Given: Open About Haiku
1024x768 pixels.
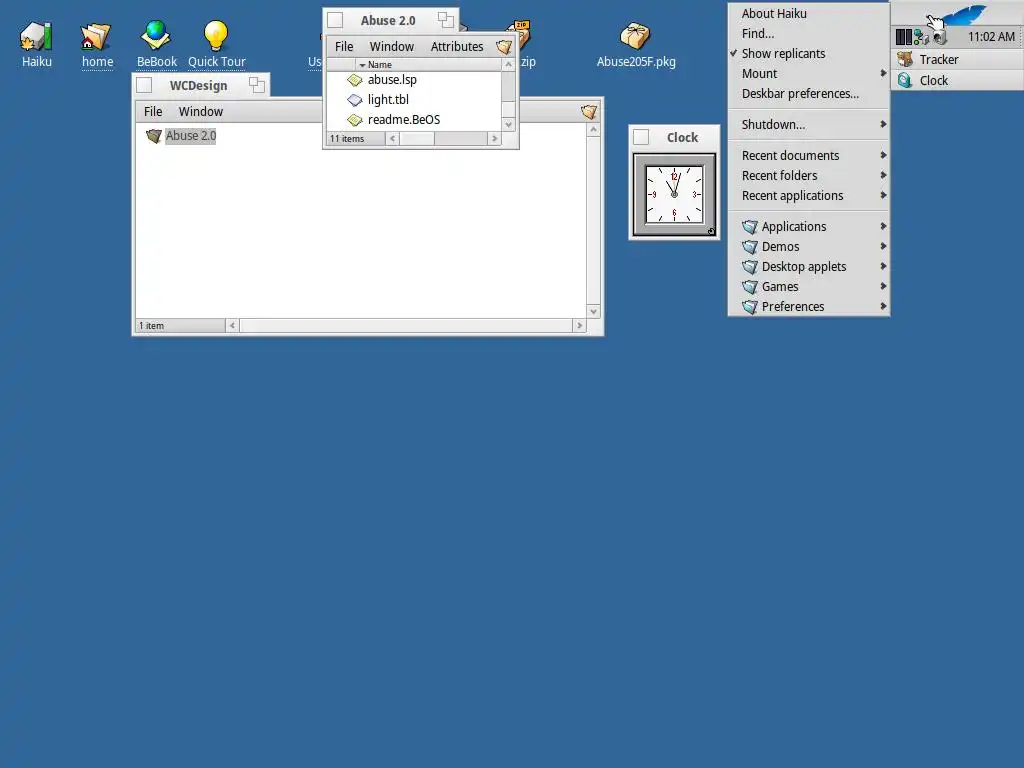Looking at the screenshot, I should tap(808, 13).
